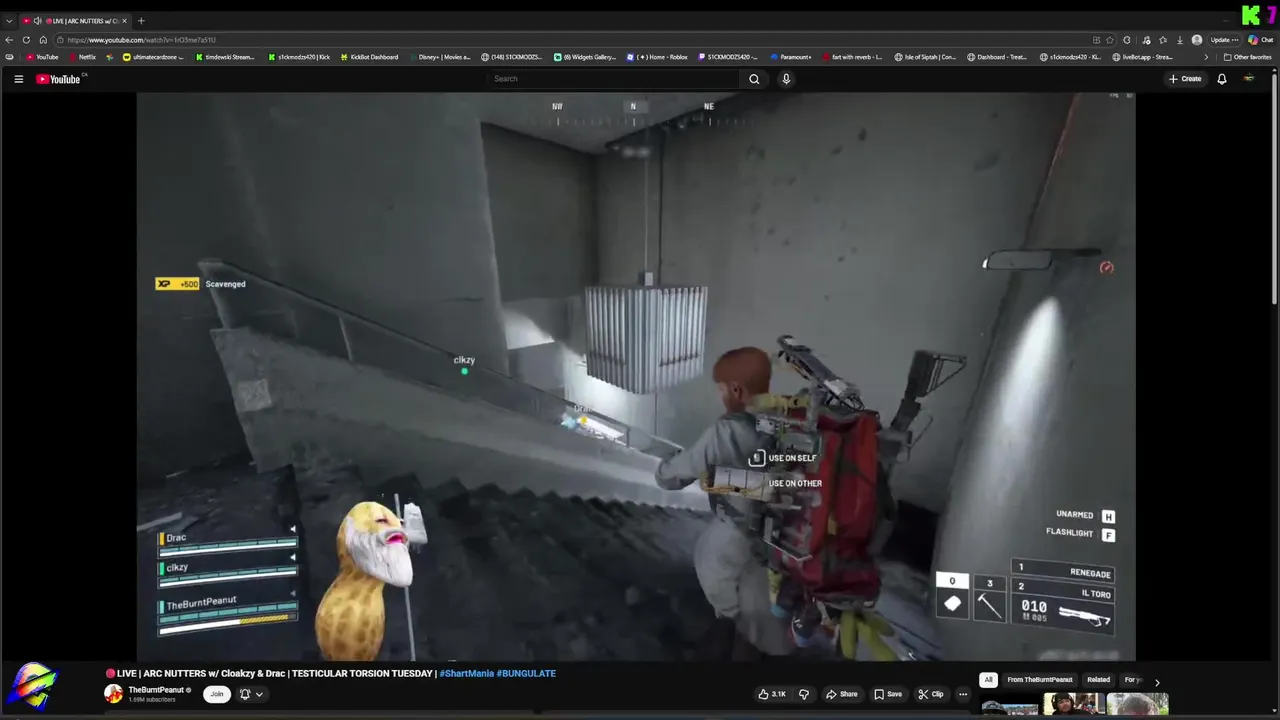This screenshot has height=720, width=1280.
Task: Add this page to favorites star icon
Action: coord(1109,40)
